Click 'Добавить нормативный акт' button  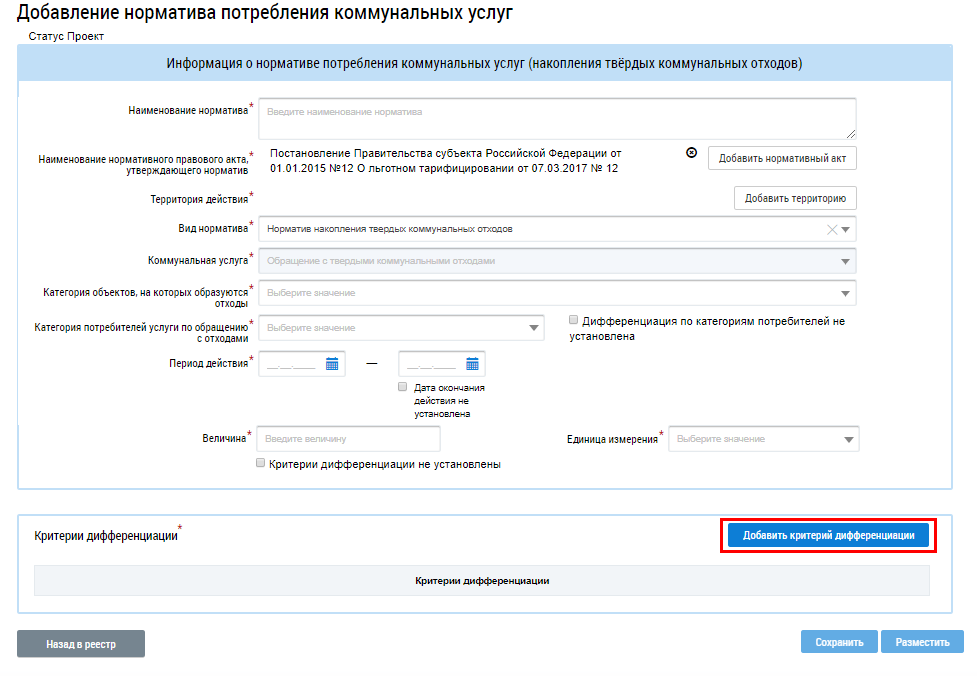782,158
